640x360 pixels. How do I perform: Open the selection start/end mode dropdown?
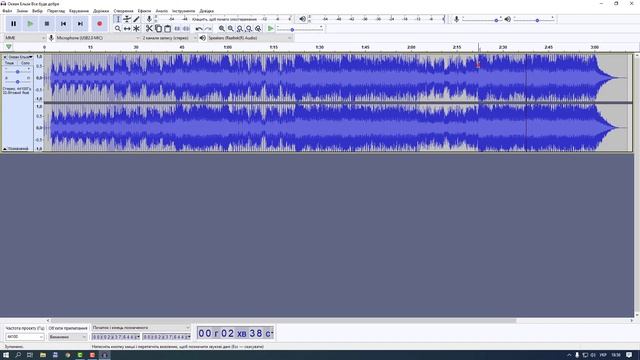coord(141,328)
